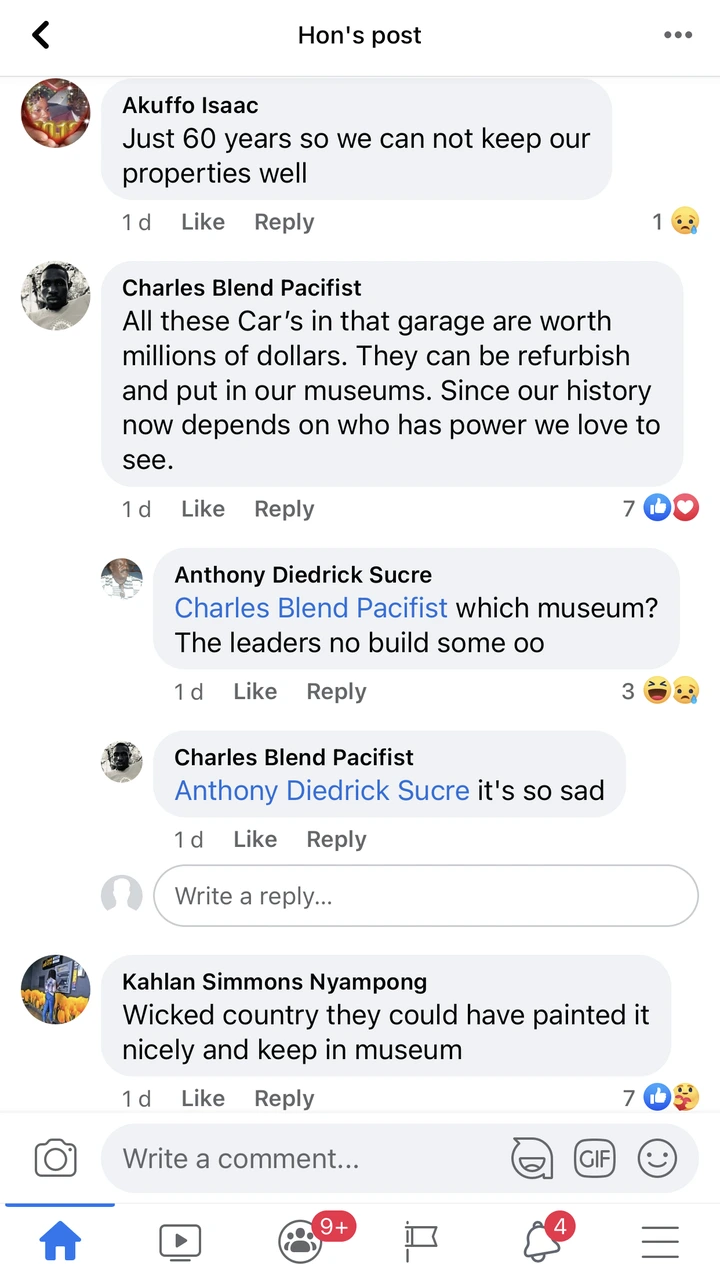This screenshot has width=720, height=1280.
Task: Open the hamburger menu tab
Action: 660,1242
